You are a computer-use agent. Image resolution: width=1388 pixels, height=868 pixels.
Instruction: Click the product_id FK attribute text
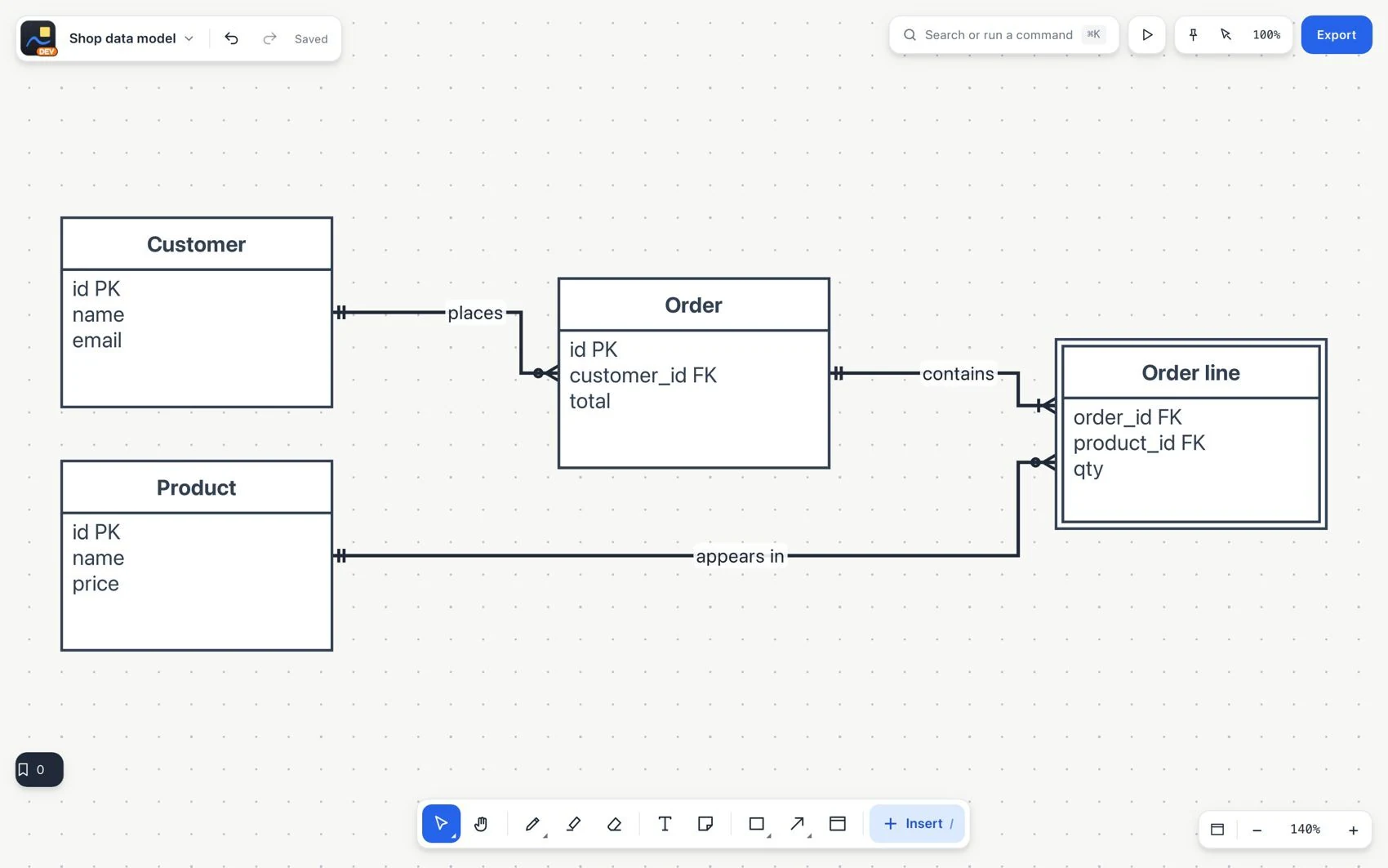coord(1139,443)
